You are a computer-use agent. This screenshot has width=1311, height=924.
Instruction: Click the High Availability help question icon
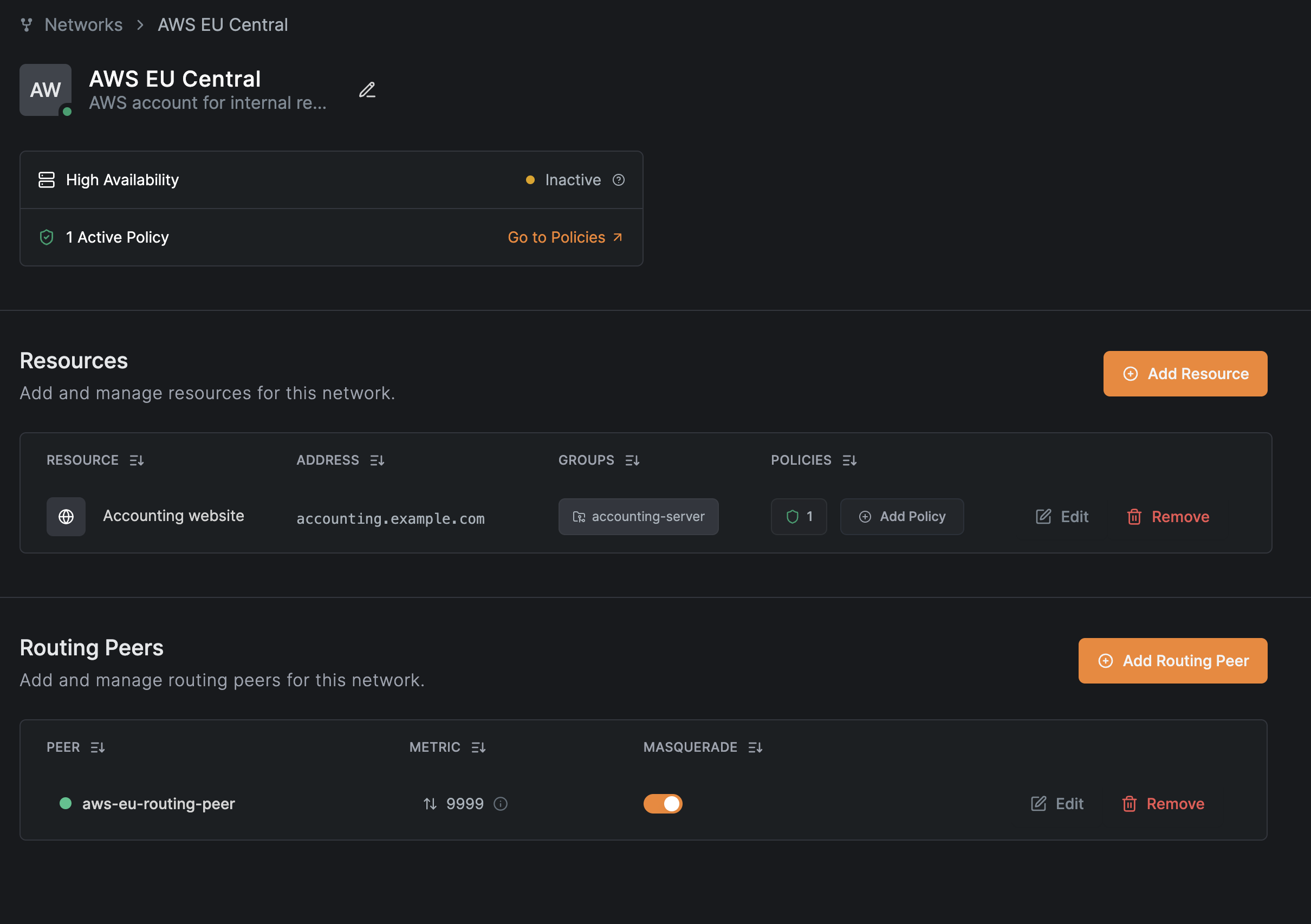[618, 180]
